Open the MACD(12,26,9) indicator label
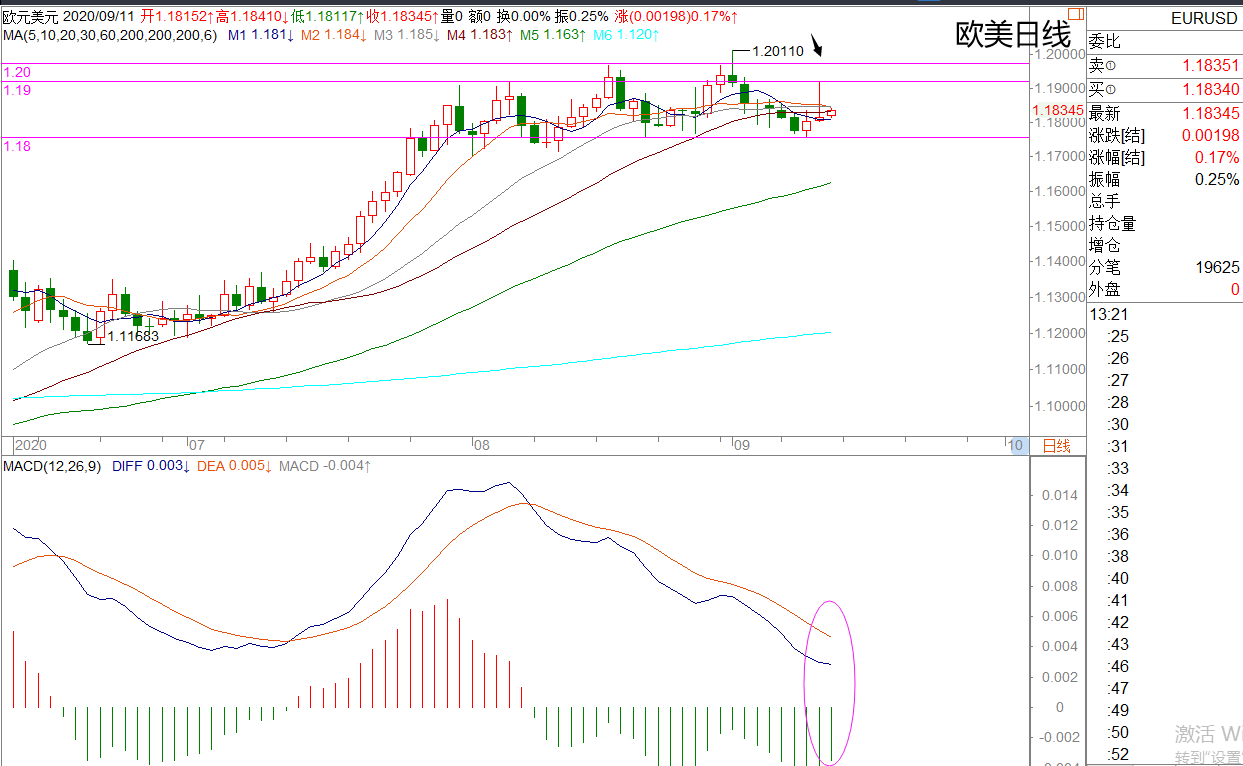 (54, 466)
